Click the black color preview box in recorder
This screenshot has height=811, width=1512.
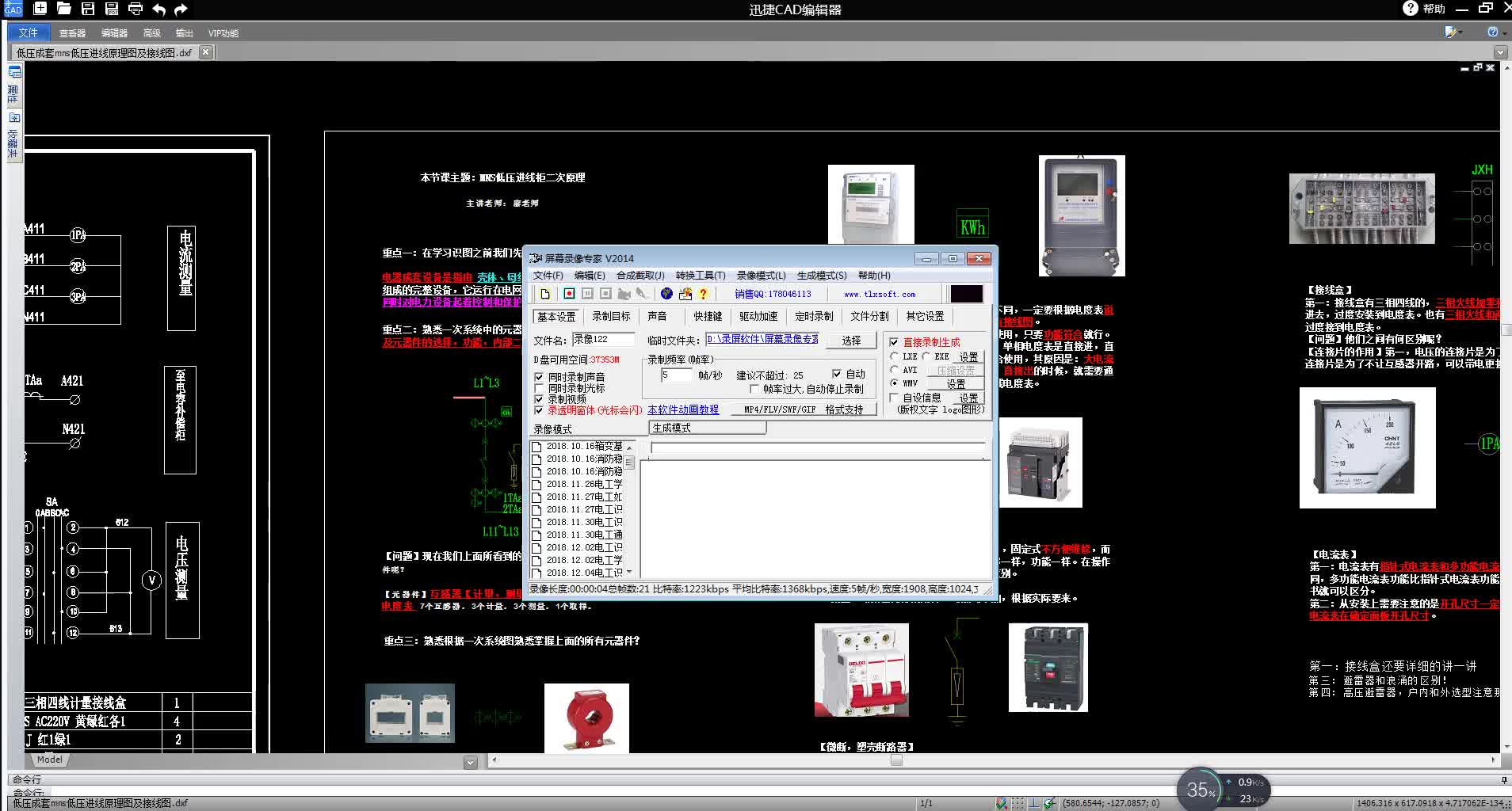tap(967, 294)
